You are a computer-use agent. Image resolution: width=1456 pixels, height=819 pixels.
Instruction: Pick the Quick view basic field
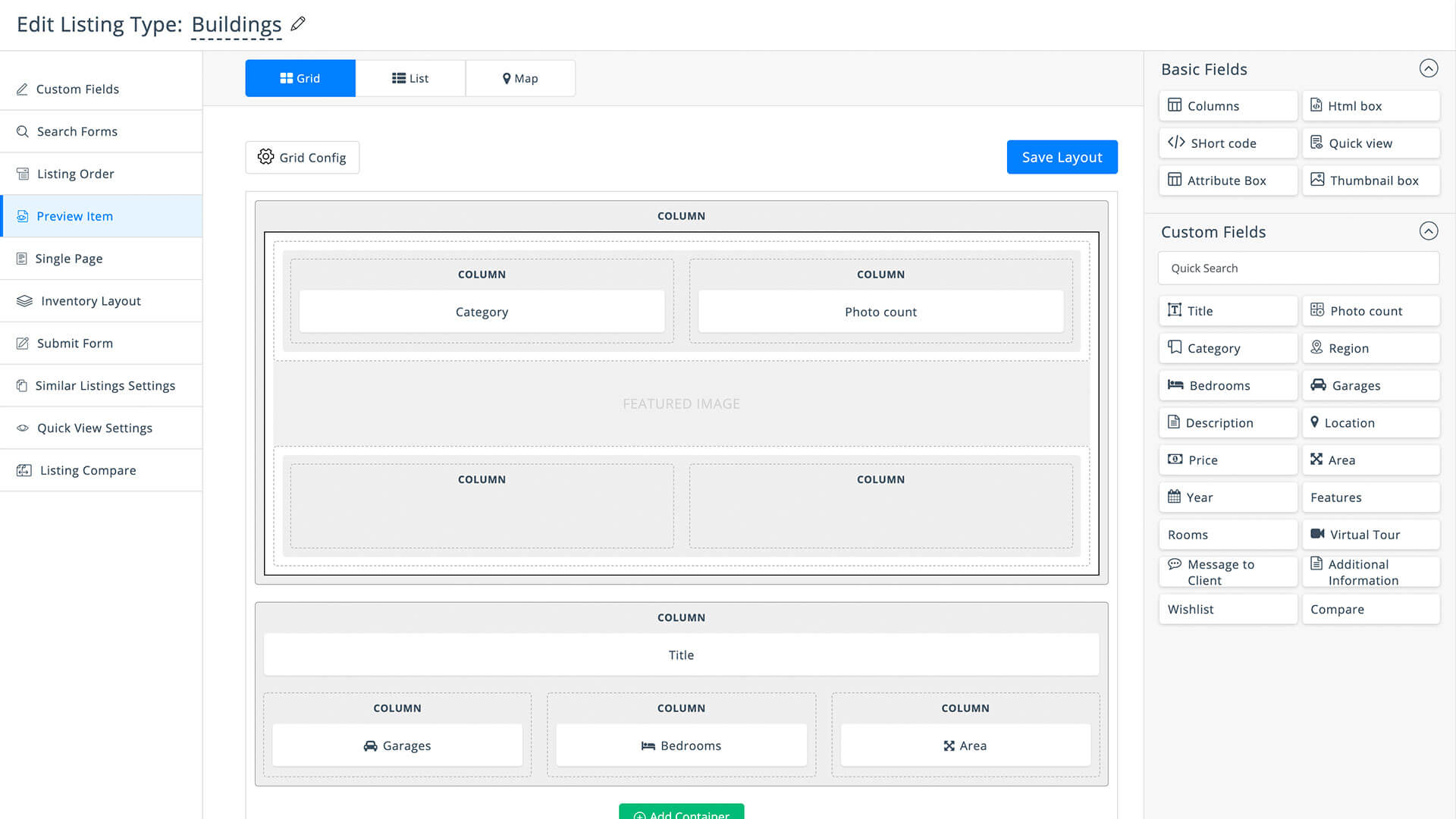tap(1370, 143)
